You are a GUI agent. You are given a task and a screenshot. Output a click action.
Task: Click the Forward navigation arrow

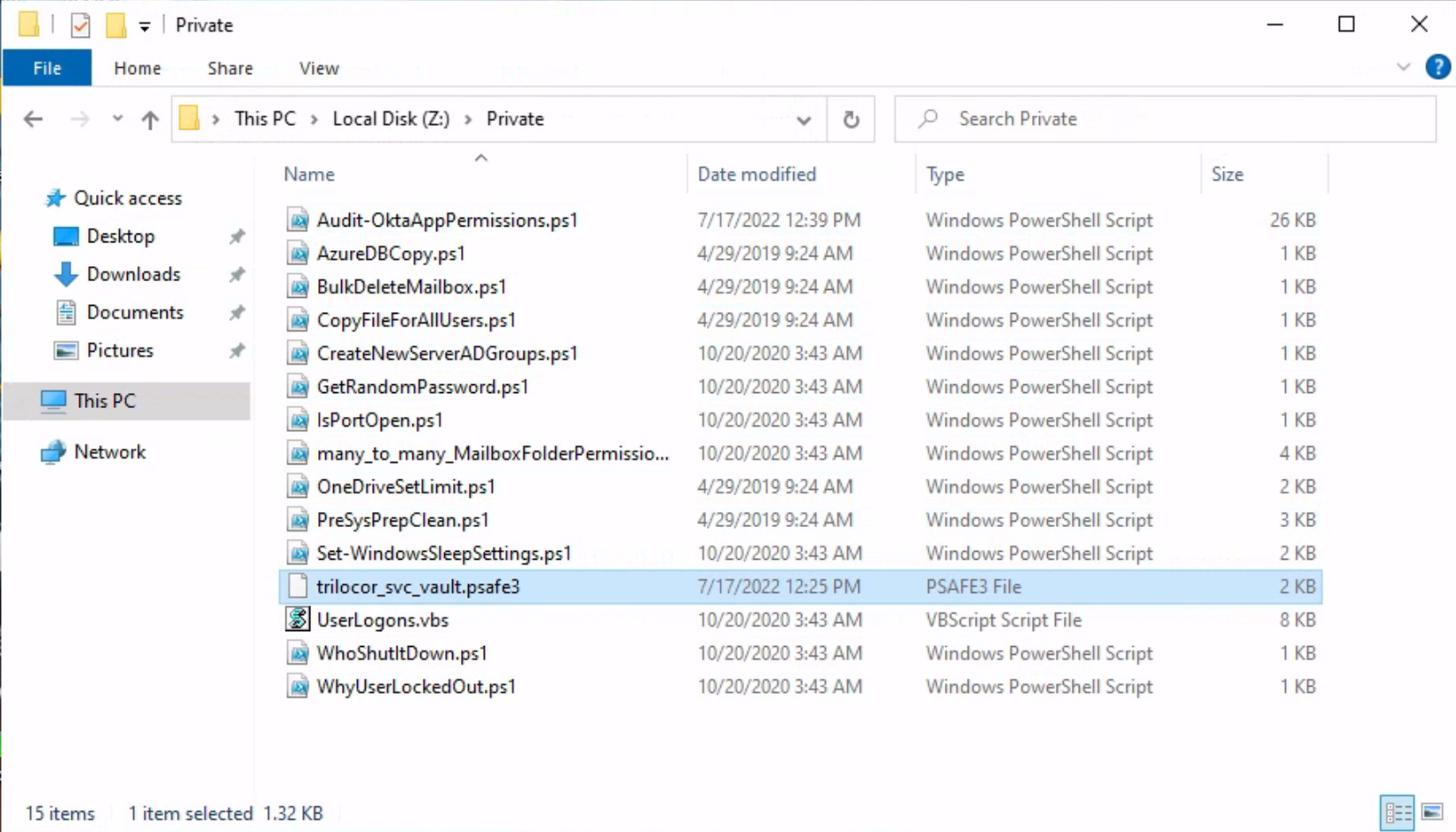tap(80, 119)
